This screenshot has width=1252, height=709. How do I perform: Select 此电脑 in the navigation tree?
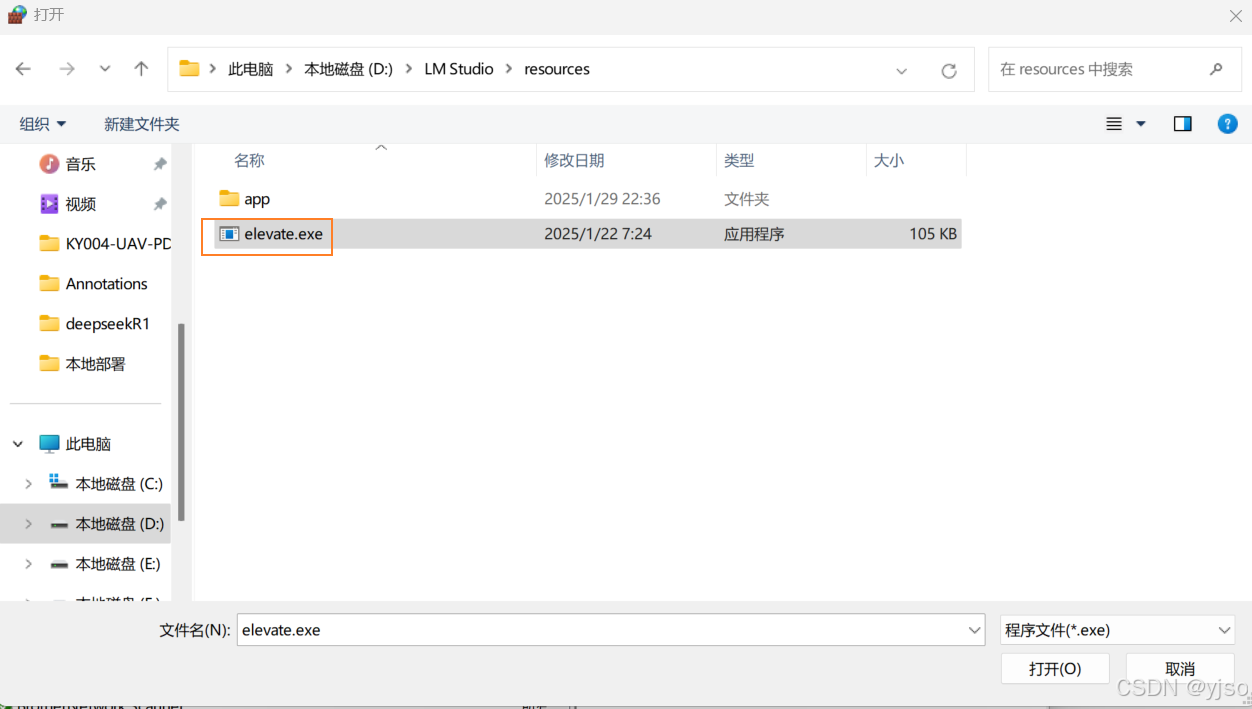[88, 444]
